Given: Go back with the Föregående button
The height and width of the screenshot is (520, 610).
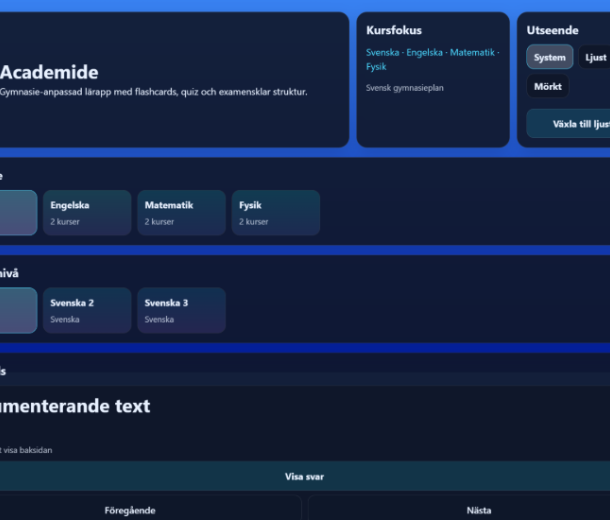Looking at the screenshot, I should 130,510.
